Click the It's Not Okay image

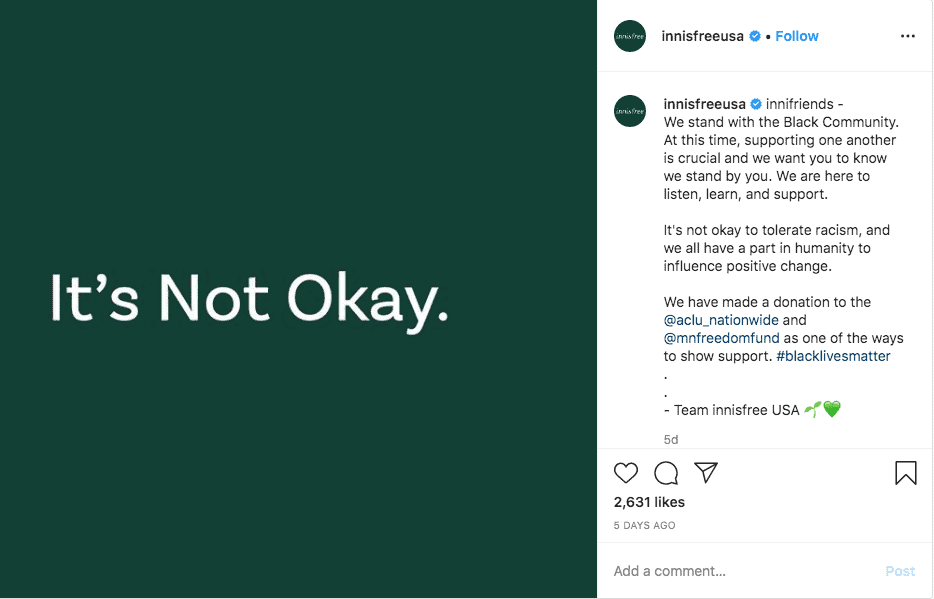click(298, 299)
